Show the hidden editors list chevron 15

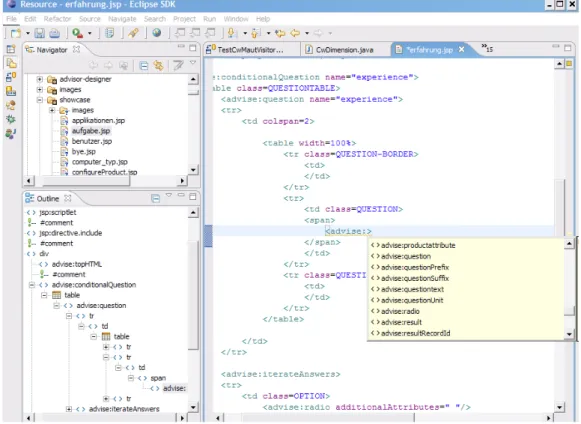pos(487,48)
